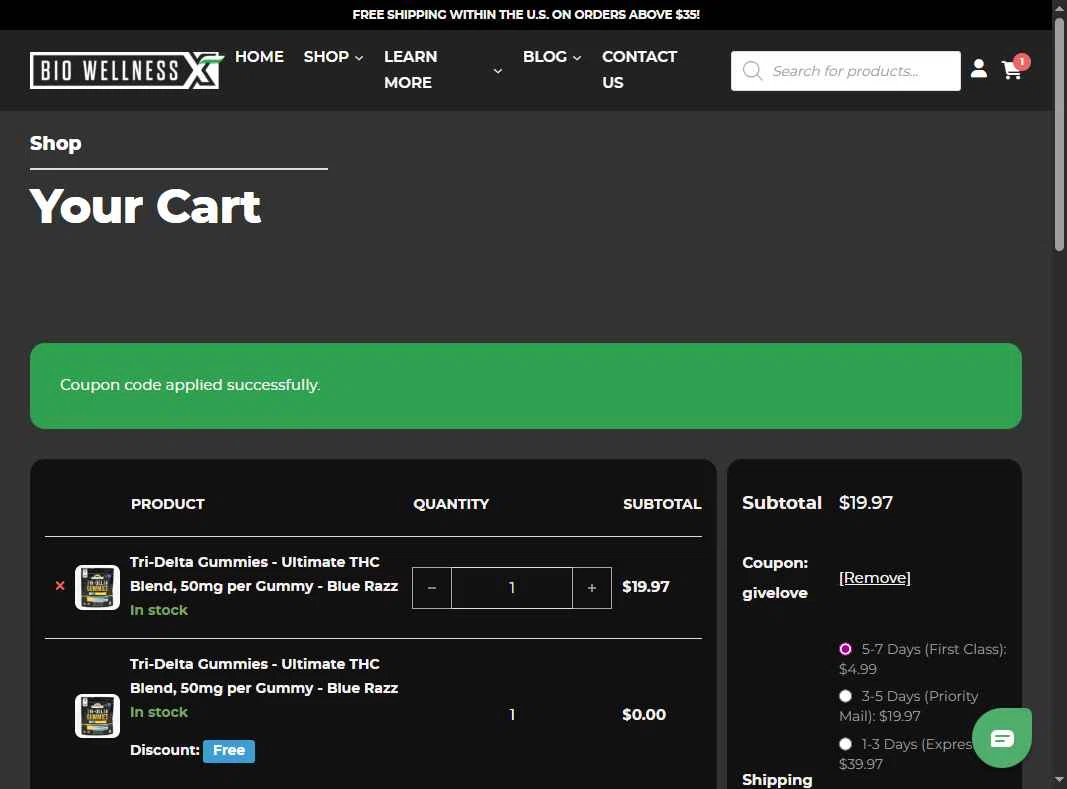Viewport: 1067px width, 789px height.
Task: Click the SUBTOTAL column header
Action: 662,504
